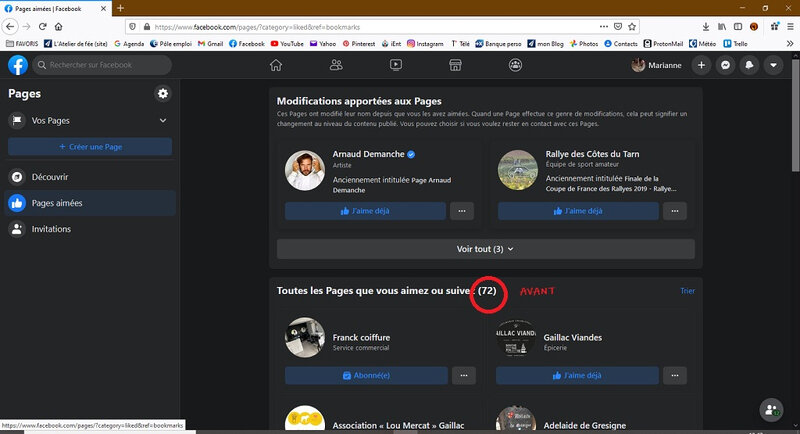800x434 pixels.
Task: Bookmark page with star icon
Action: tap(632, 27)
